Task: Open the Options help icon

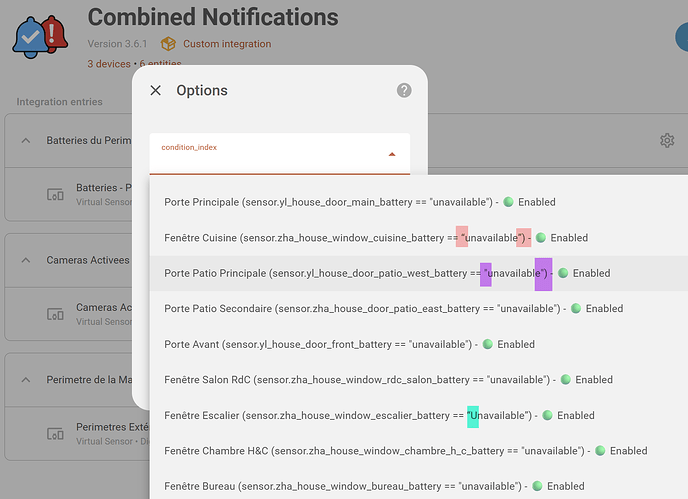Action: click(404, 90)
